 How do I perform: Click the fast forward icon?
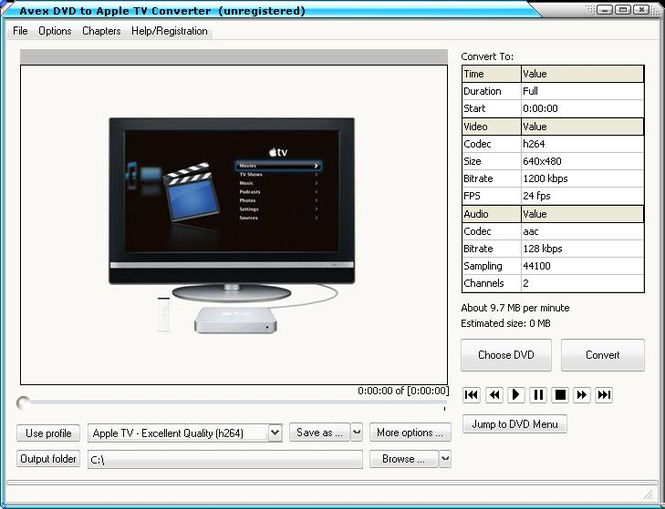click(x=582, y=395)
